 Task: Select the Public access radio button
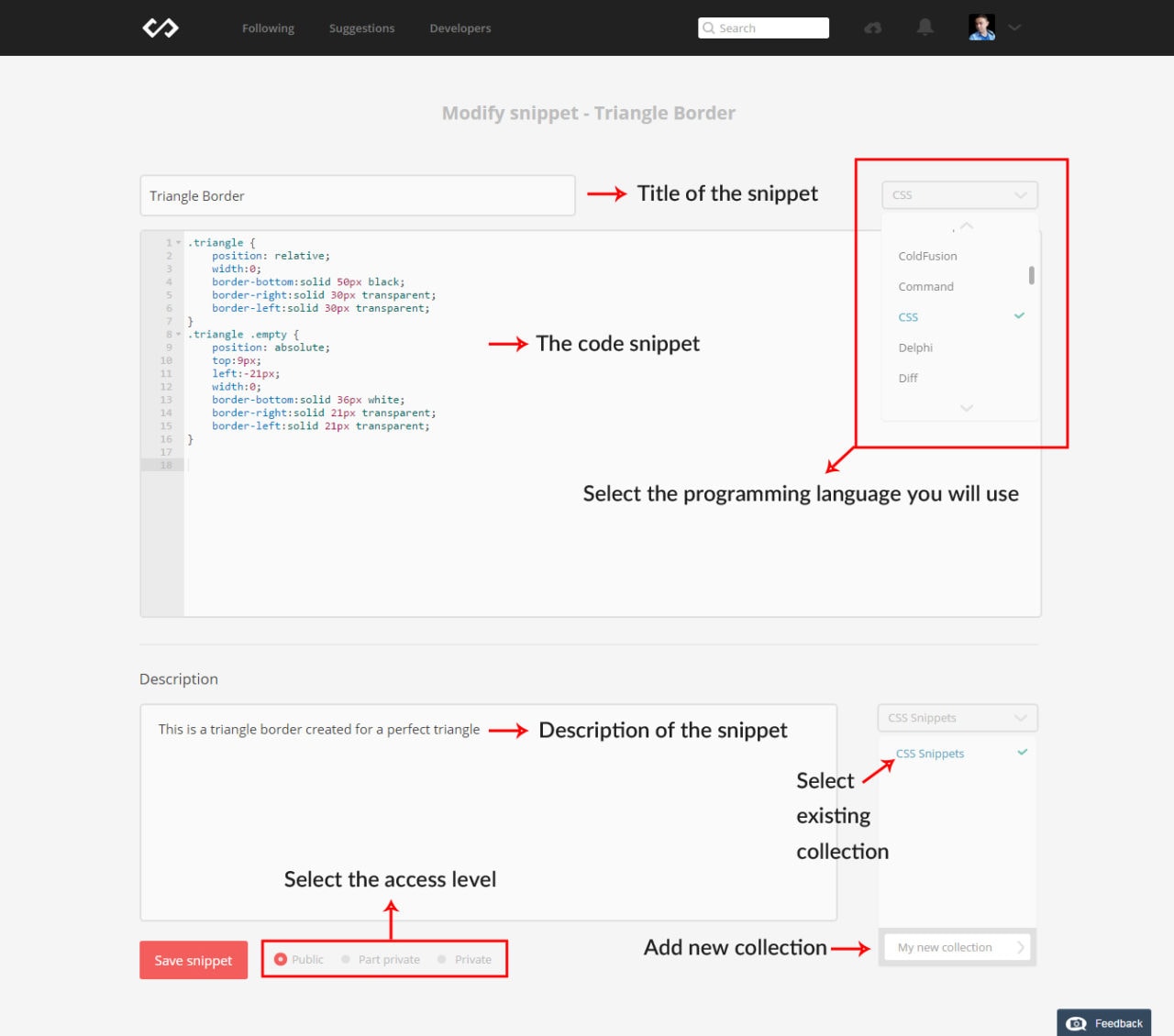click(x=281, y=959)
